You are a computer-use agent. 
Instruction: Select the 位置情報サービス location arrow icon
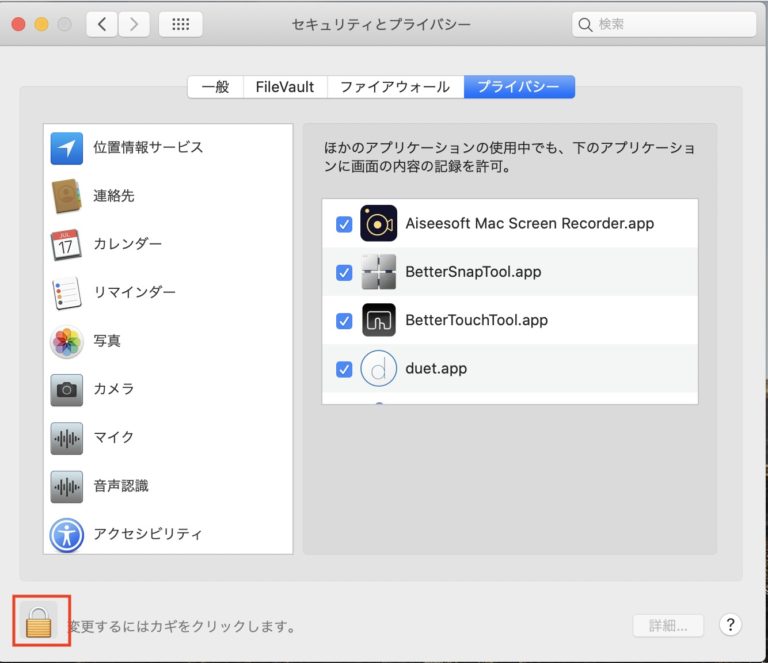pyautogui.click(x=67, y=148)
